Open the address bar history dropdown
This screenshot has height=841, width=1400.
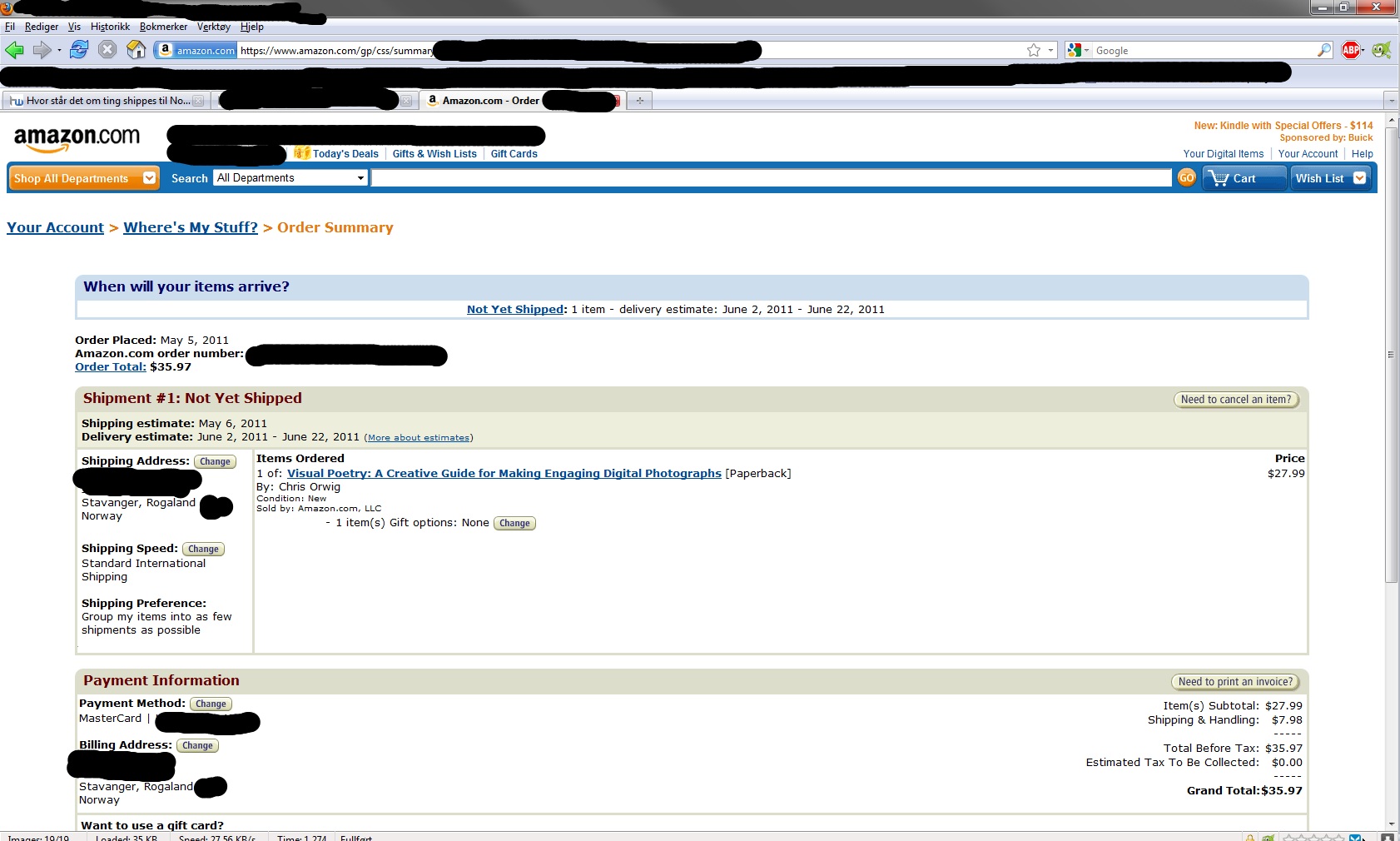1050,51
